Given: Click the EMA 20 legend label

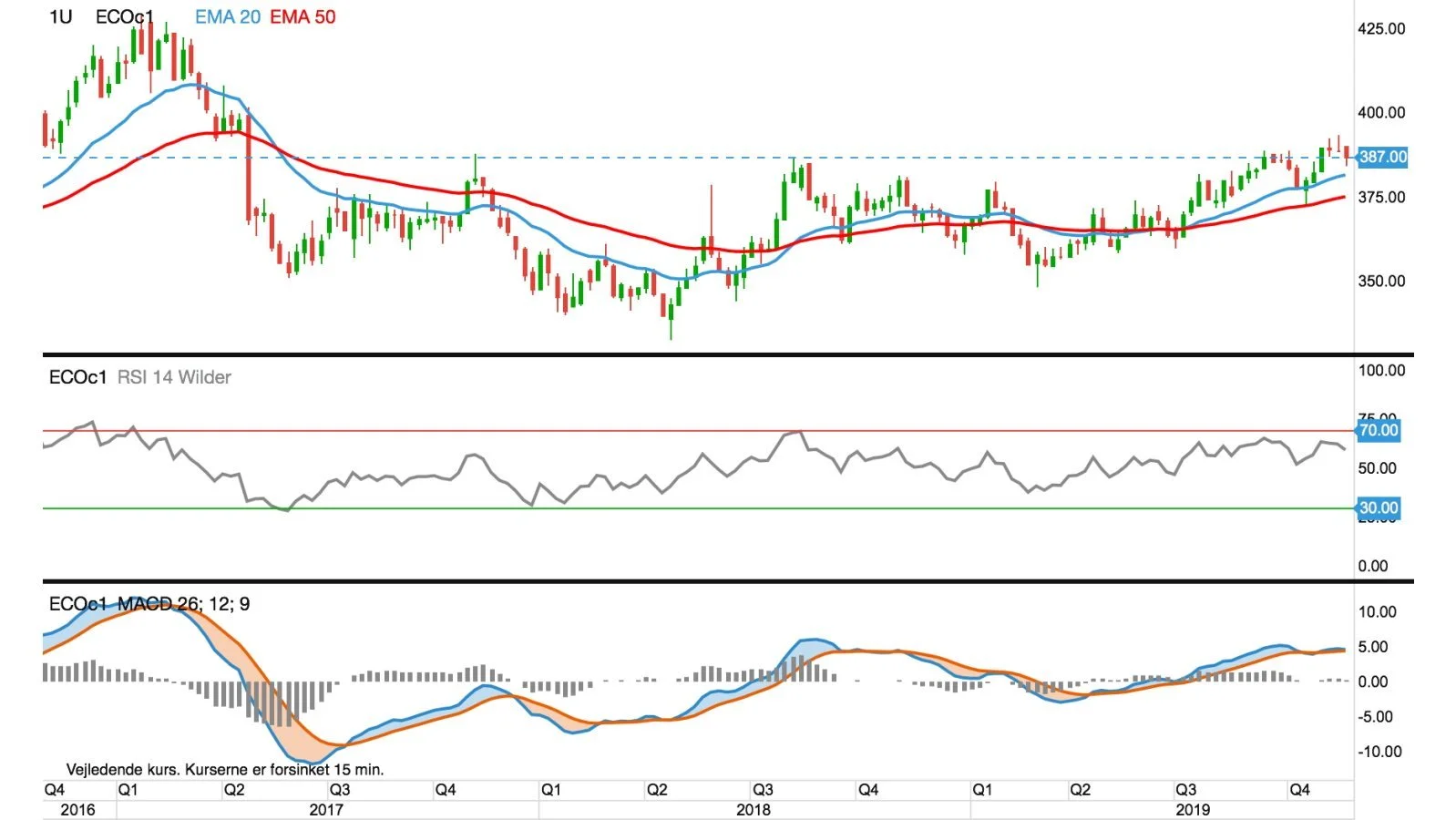Looking at the screenshot, I should (x=228, y=17).
